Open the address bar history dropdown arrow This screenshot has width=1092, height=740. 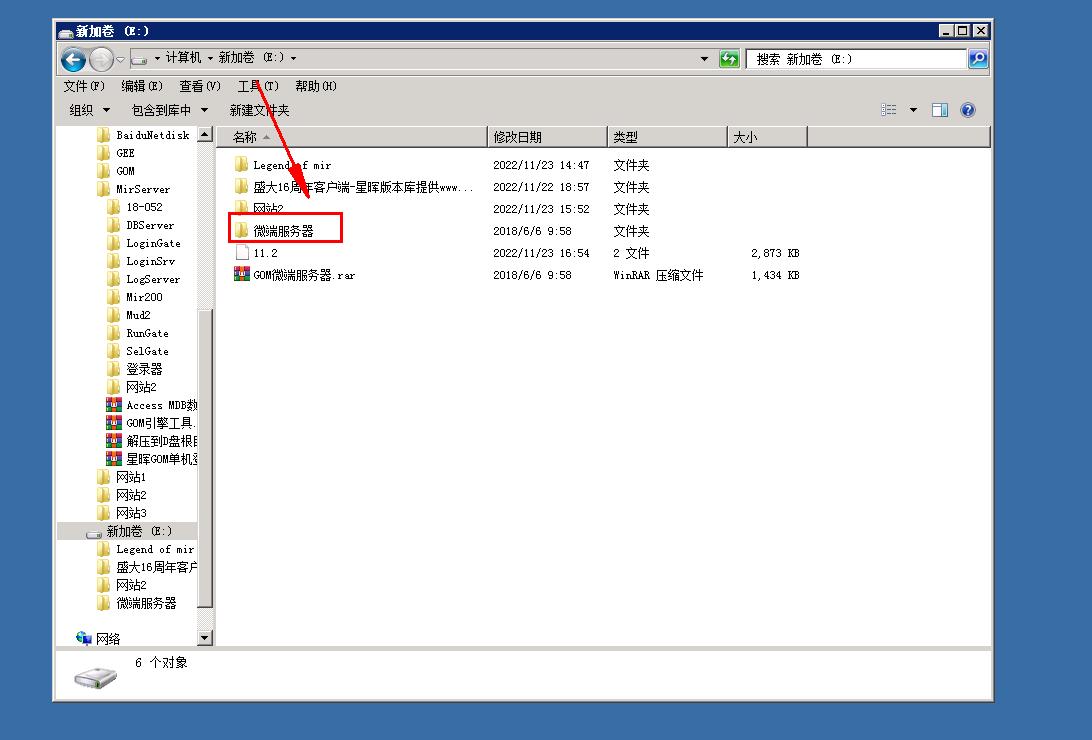pos(704,59)
